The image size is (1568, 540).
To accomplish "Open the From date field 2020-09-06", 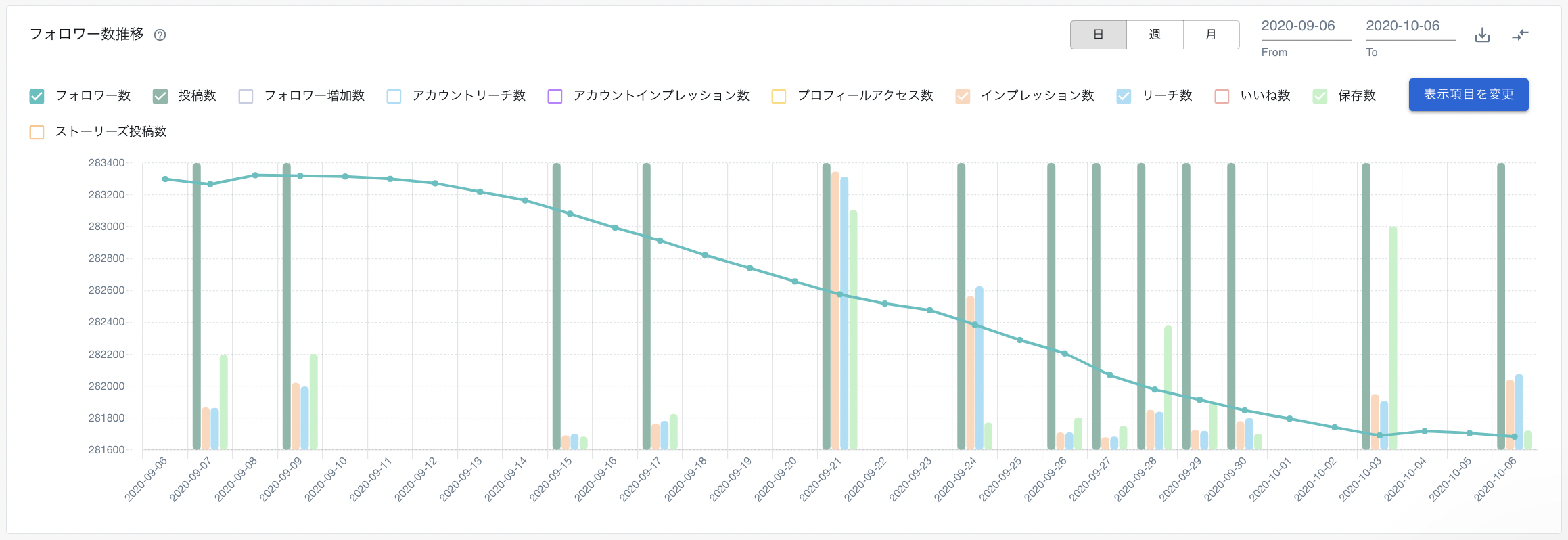I will (1305, 26).
